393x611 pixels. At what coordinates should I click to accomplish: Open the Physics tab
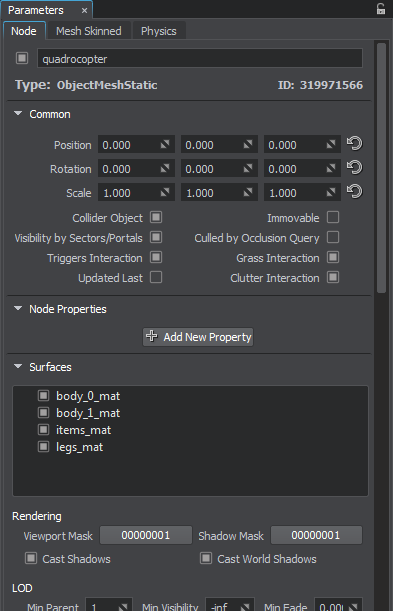[159, 31]
